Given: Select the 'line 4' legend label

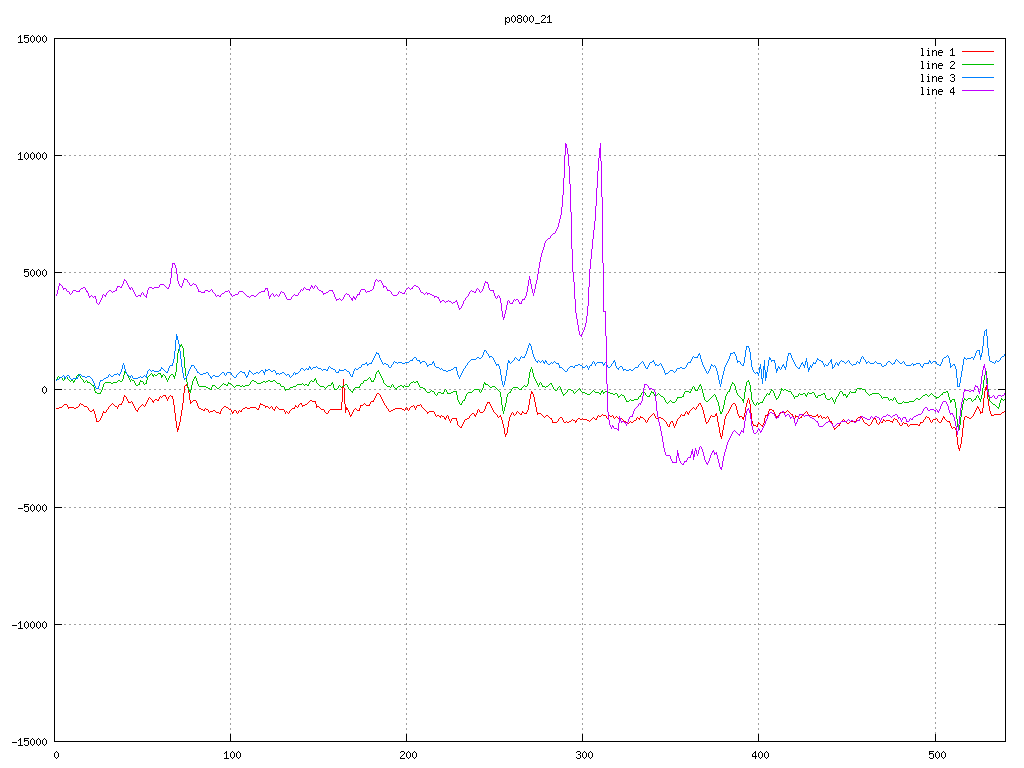Looking at the screenshot, I should (x=937, y=91).
